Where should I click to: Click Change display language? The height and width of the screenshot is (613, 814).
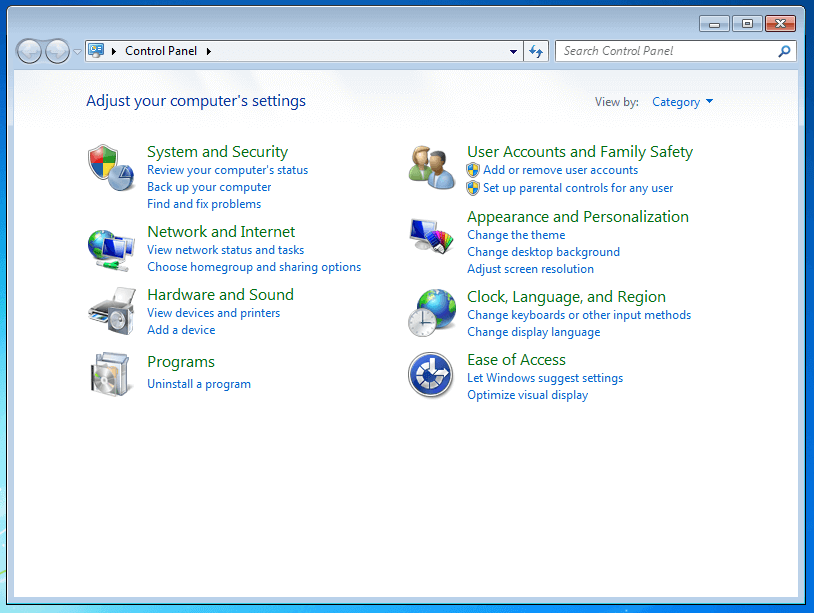click(534, 332)
